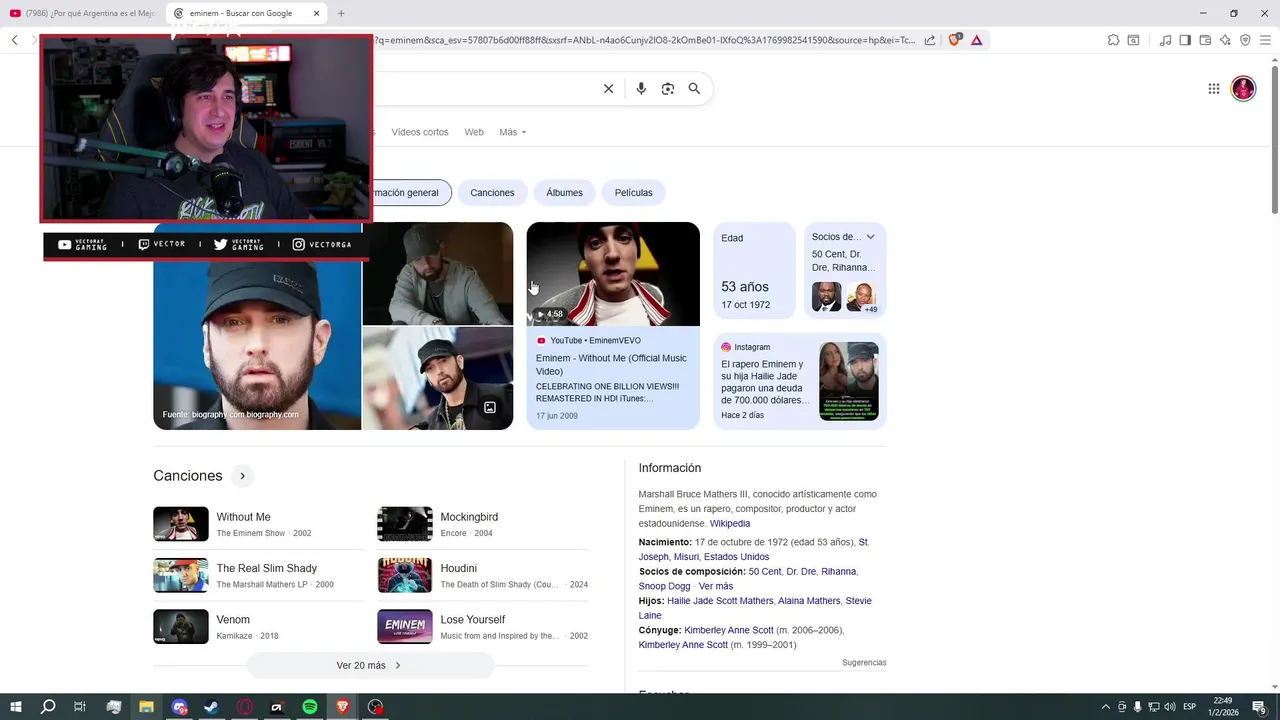The image size is (1280, 720).
Task: Open Google Lens image search icon
Action: tap(668, 89)
